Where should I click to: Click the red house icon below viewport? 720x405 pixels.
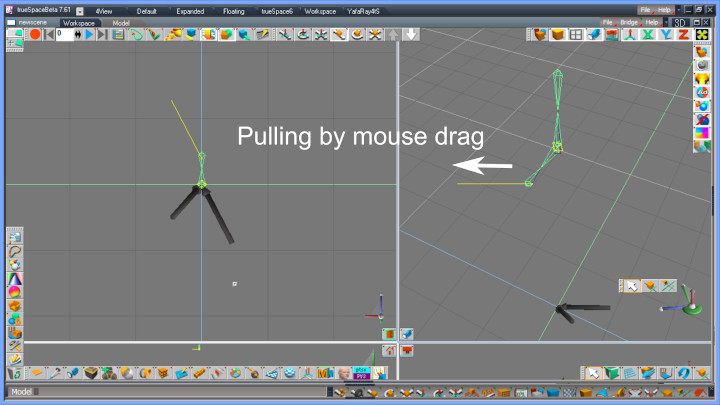tap(389, 351)
